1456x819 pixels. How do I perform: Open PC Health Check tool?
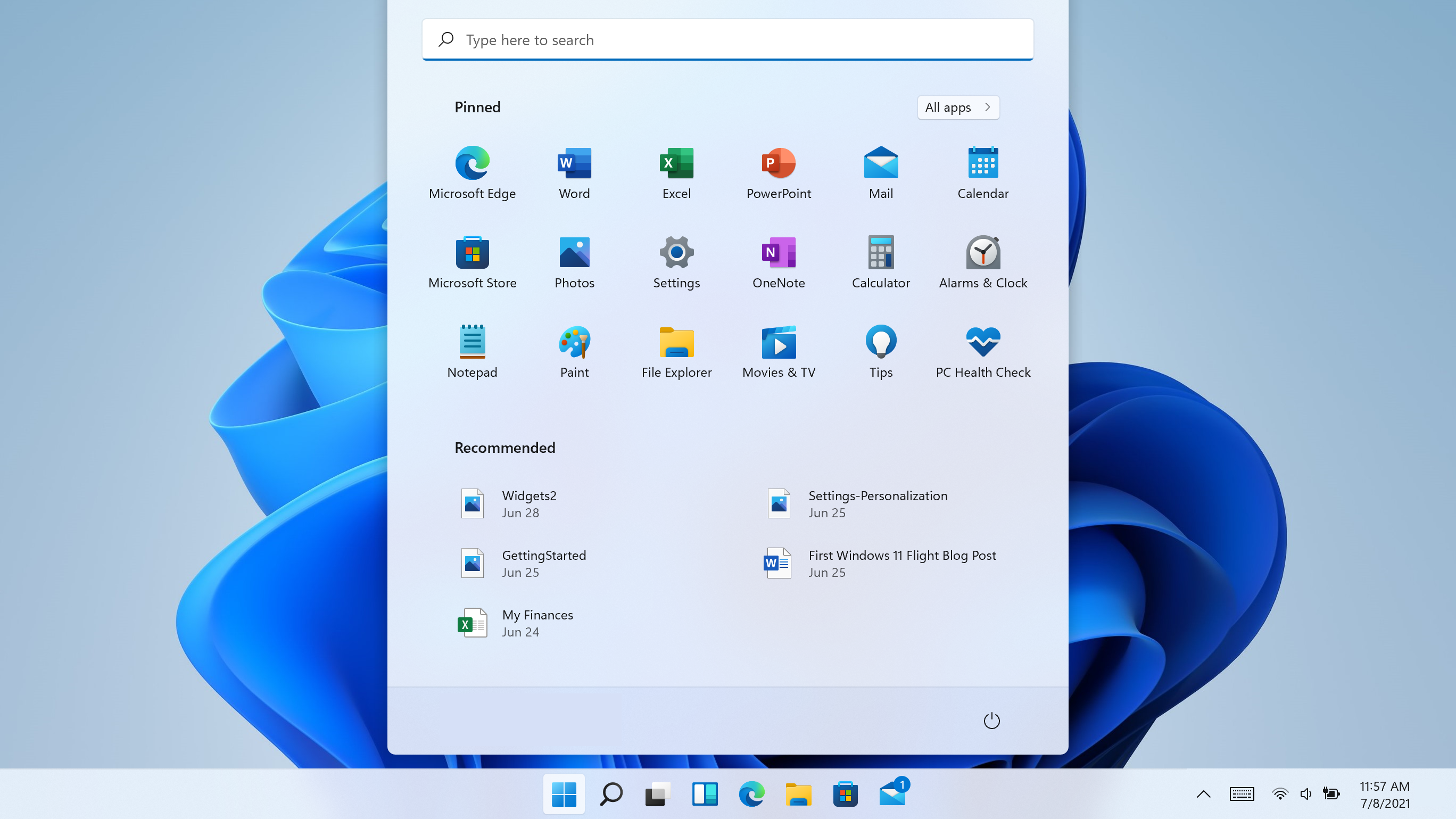983,349
